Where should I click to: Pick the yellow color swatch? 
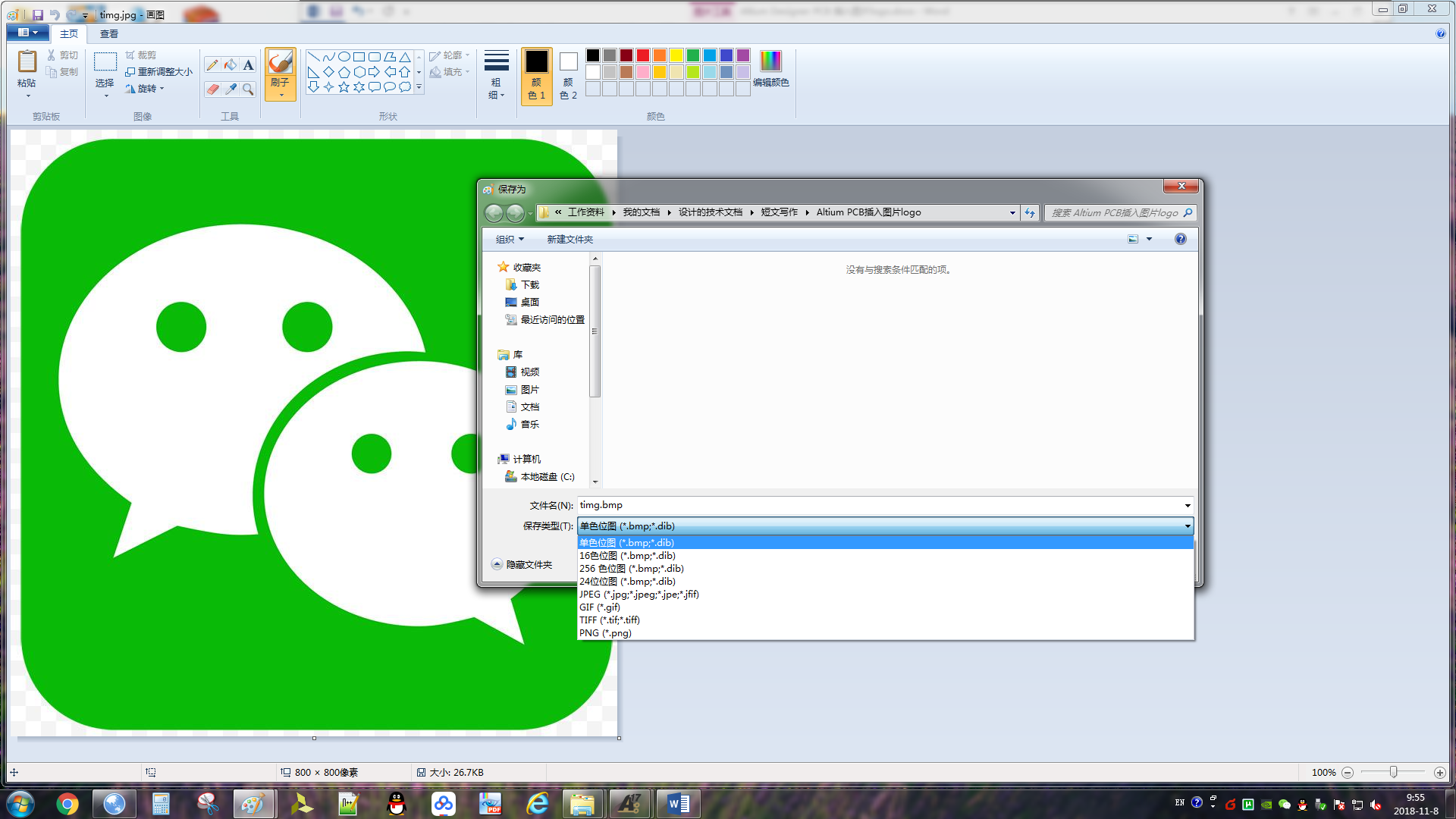tap(676, 55)
